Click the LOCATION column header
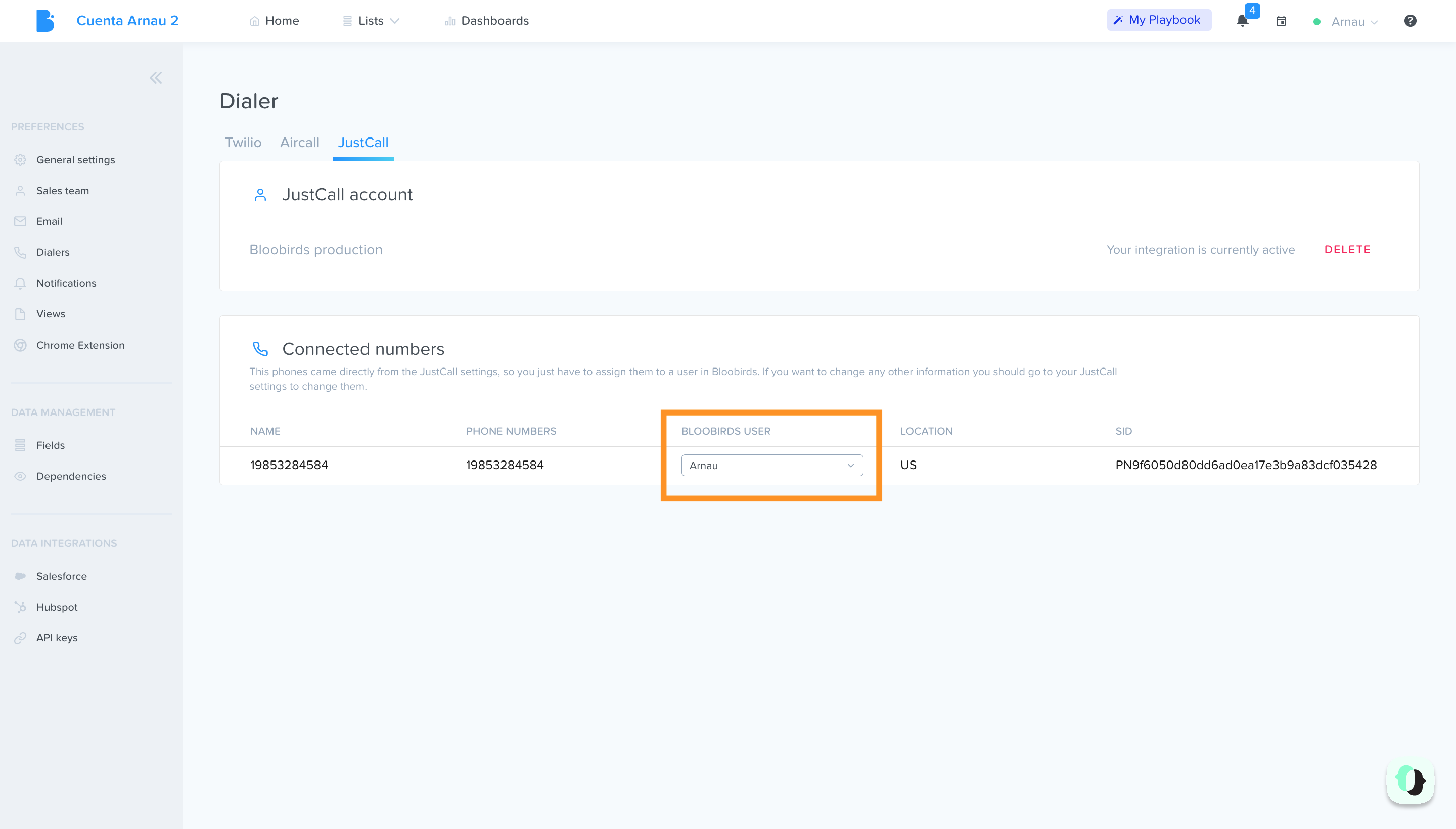The image size is (1456, 829). pos(926,431)
